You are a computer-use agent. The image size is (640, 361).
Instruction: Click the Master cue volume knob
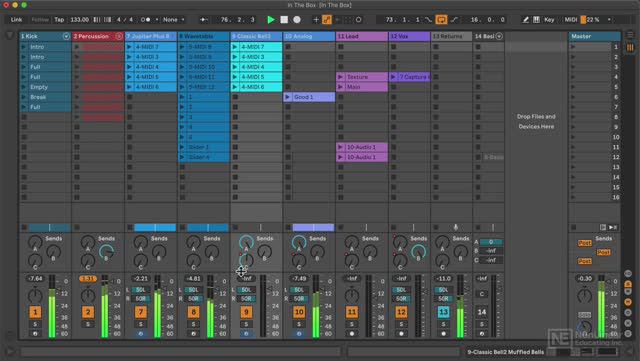tap(584, 328)
